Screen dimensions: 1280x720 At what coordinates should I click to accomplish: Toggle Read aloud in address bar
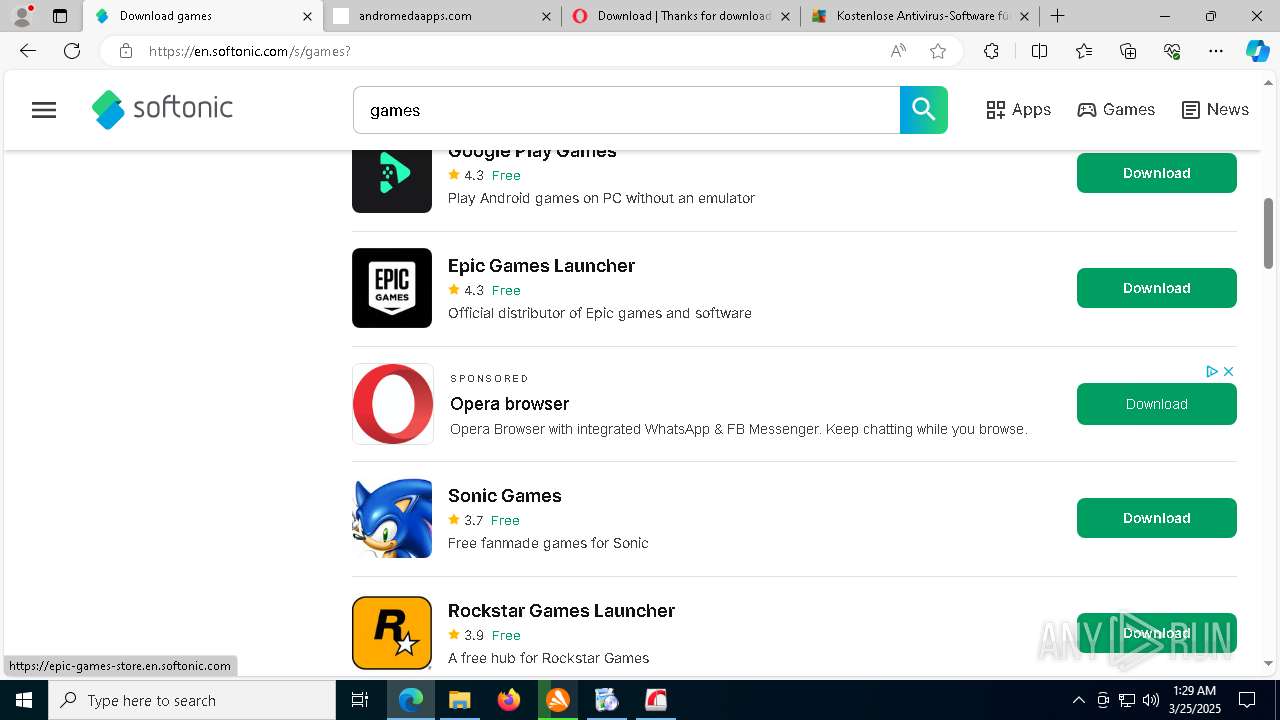tap(898, 51)
